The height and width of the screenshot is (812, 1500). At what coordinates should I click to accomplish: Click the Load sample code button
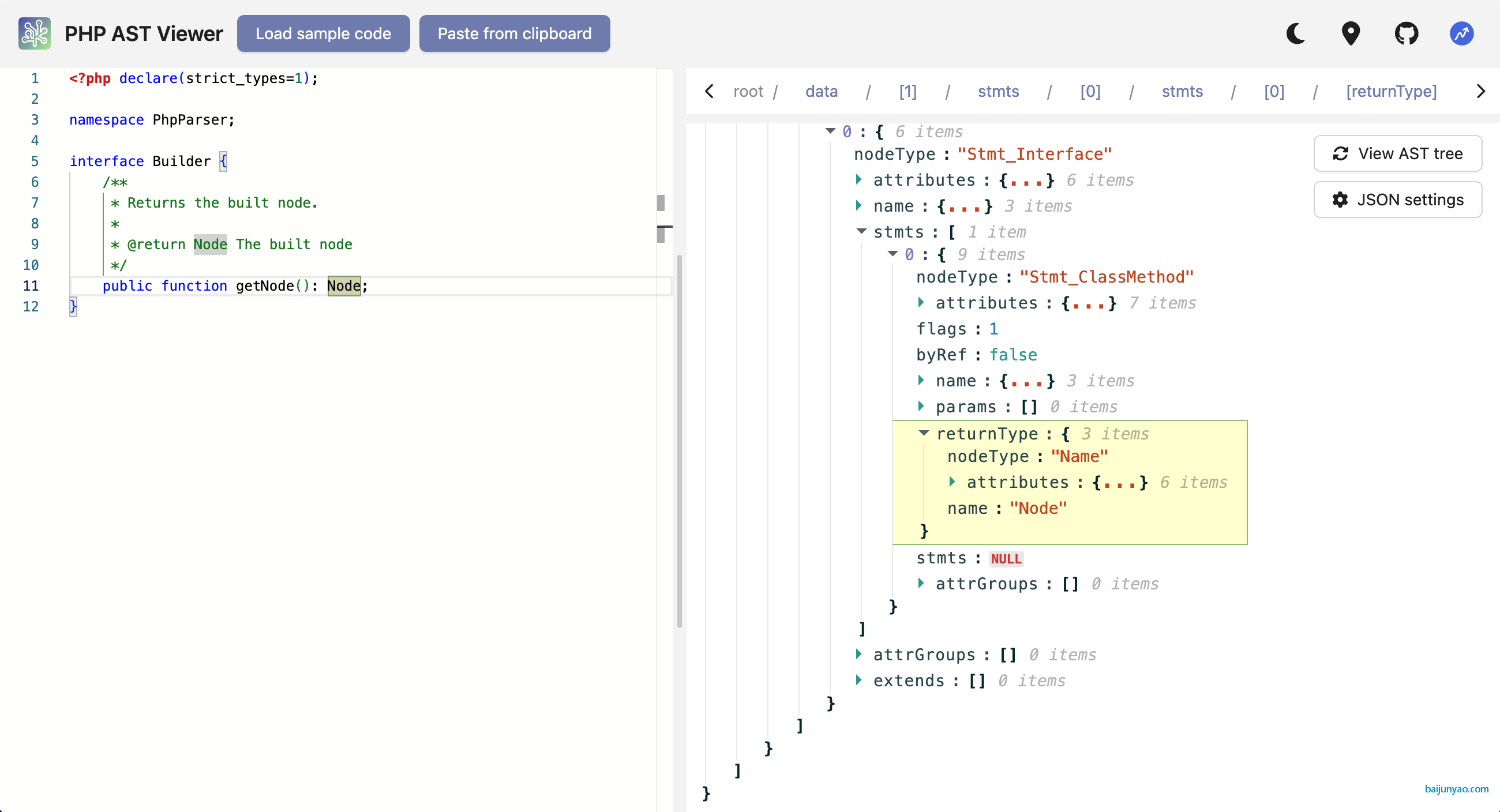point(323,33)
